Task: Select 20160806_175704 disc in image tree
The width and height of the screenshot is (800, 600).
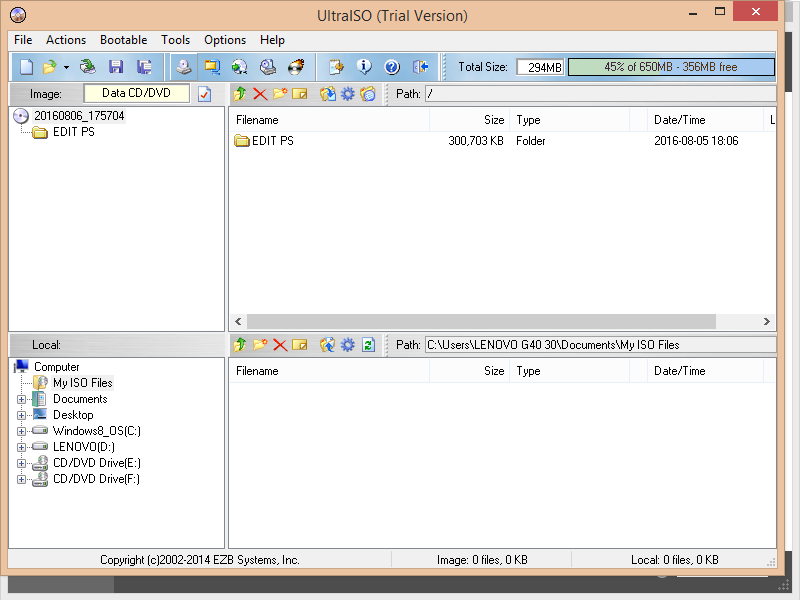Action: 79,116
